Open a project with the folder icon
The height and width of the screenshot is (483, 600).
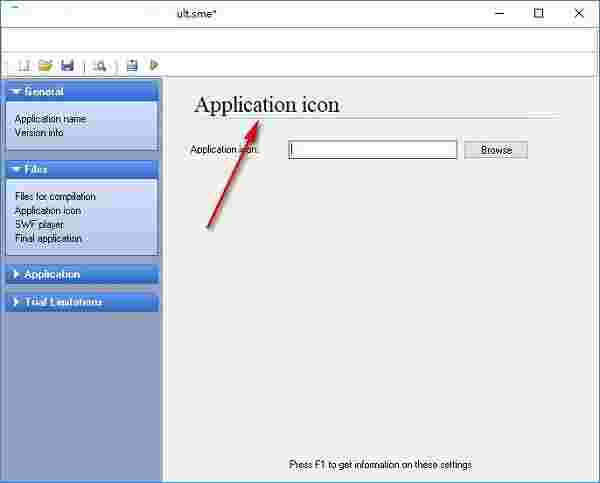[45, 66]
